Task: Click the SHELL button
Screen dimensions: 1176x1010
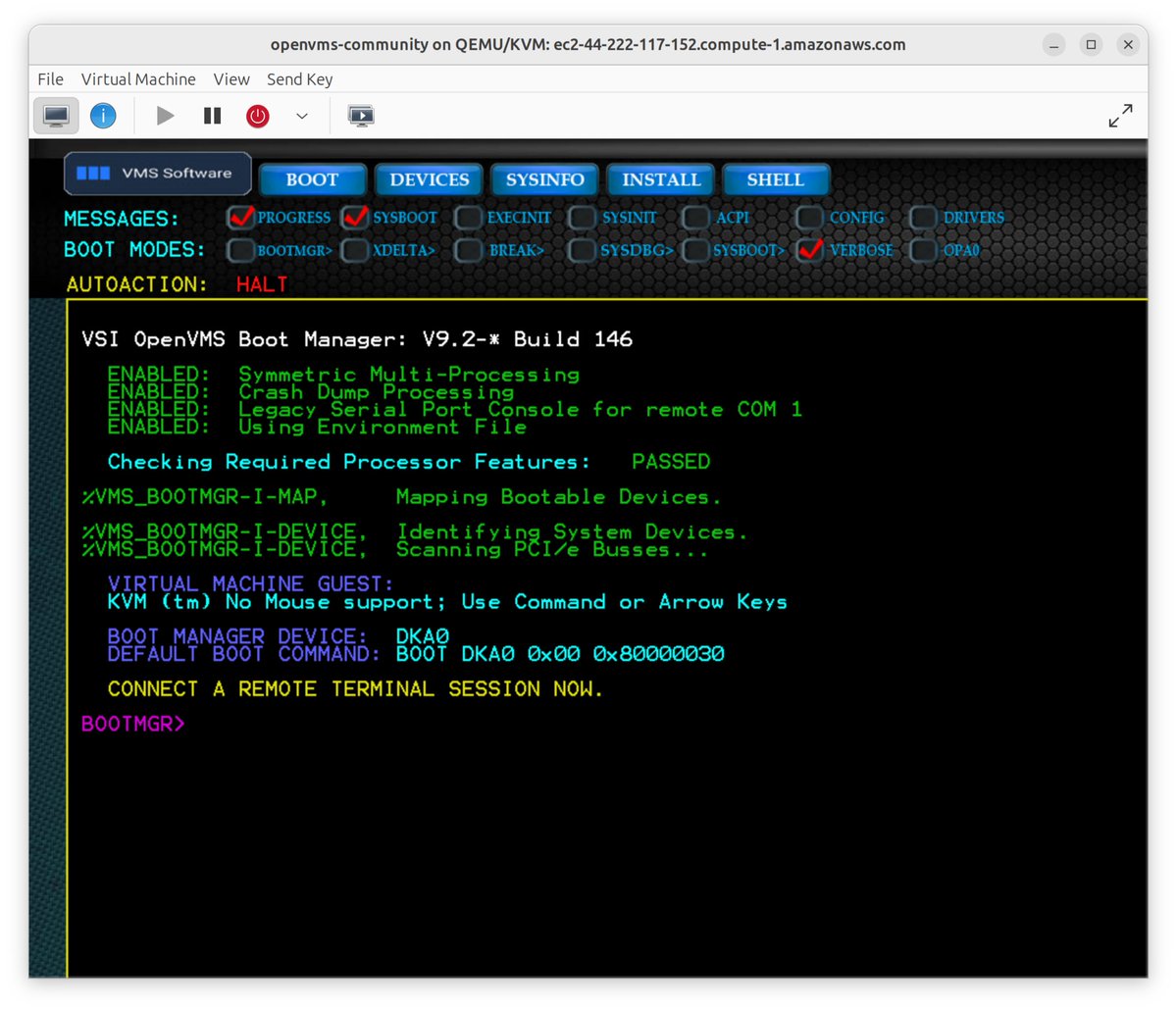Action: tap(776, 180)
